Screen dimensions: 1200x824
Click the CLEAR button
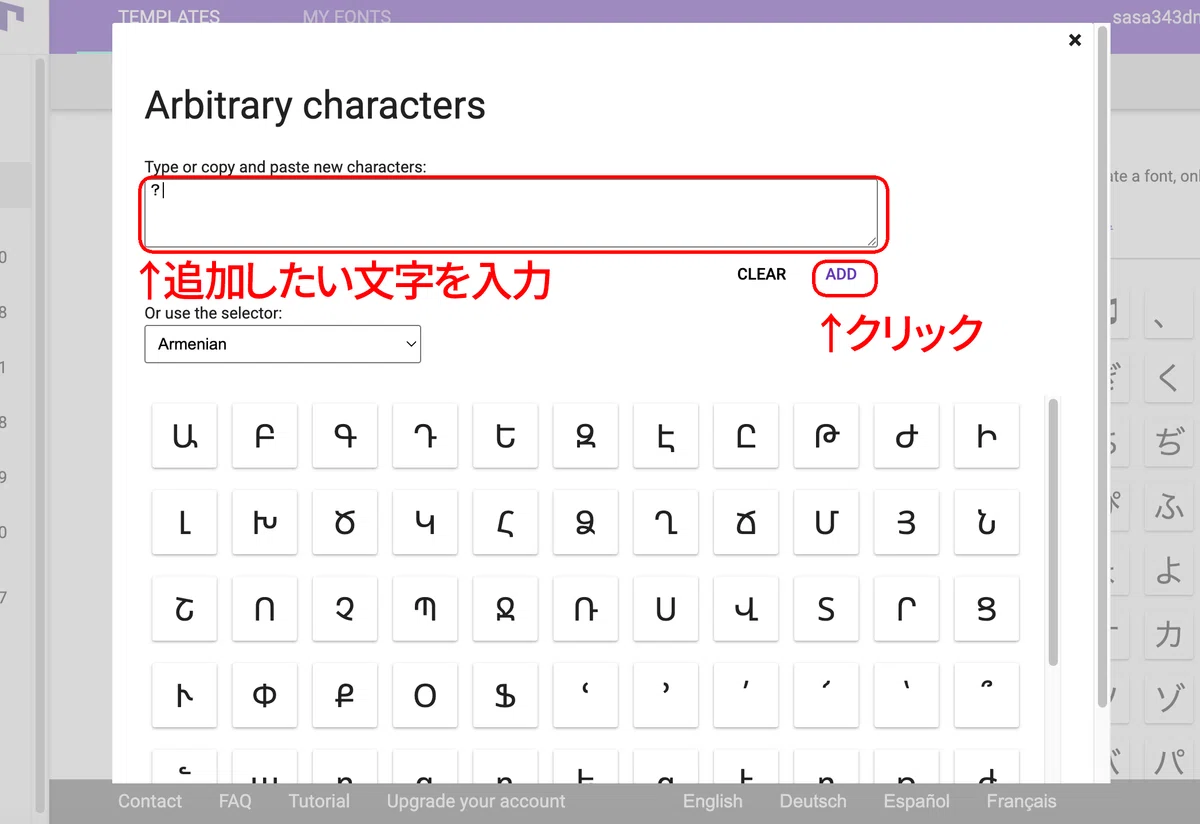[x=762, y=274]
